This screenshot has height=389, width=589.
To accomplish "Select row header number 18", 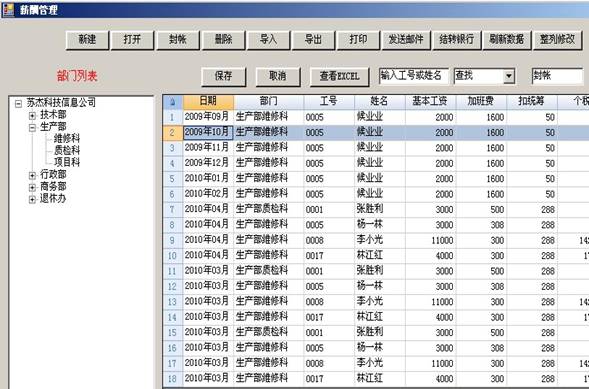I will pyautogui.click(x=173, y=378).
